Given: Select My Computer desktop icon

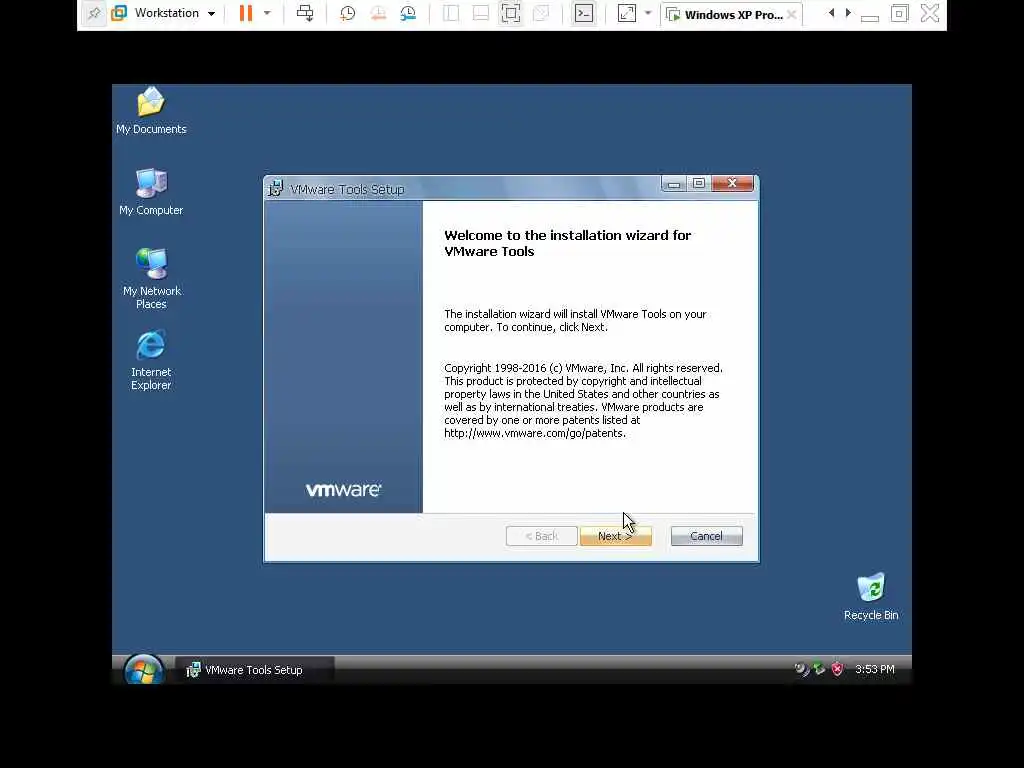Looking at the screenshot, I should [x=151, y=191].
